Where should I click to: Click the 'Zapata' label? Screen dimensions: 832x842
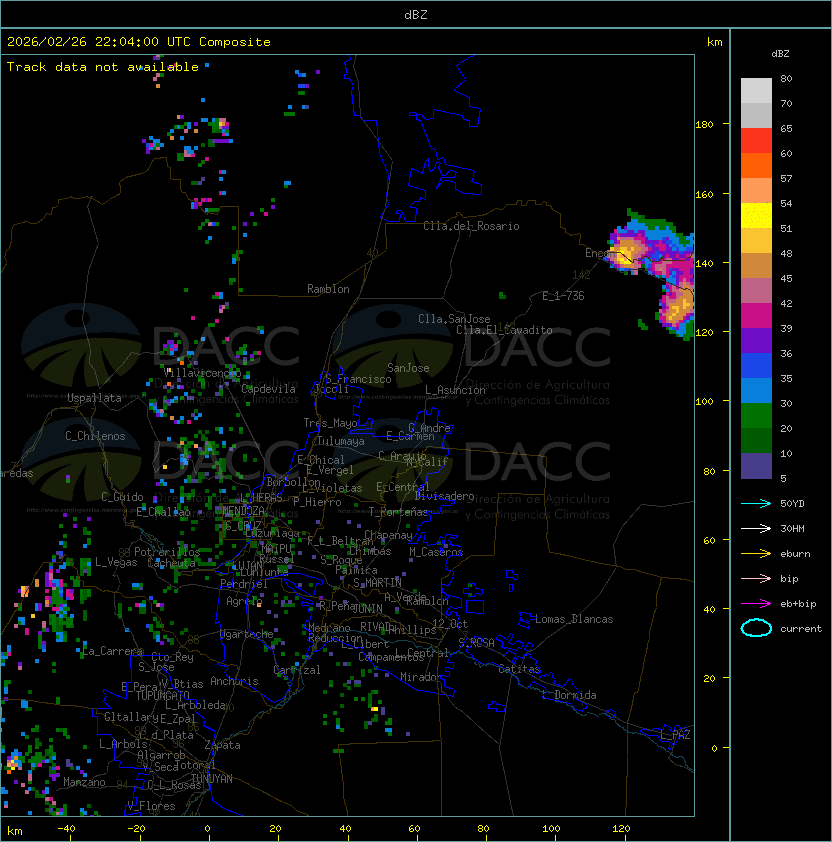click(222, 745)
